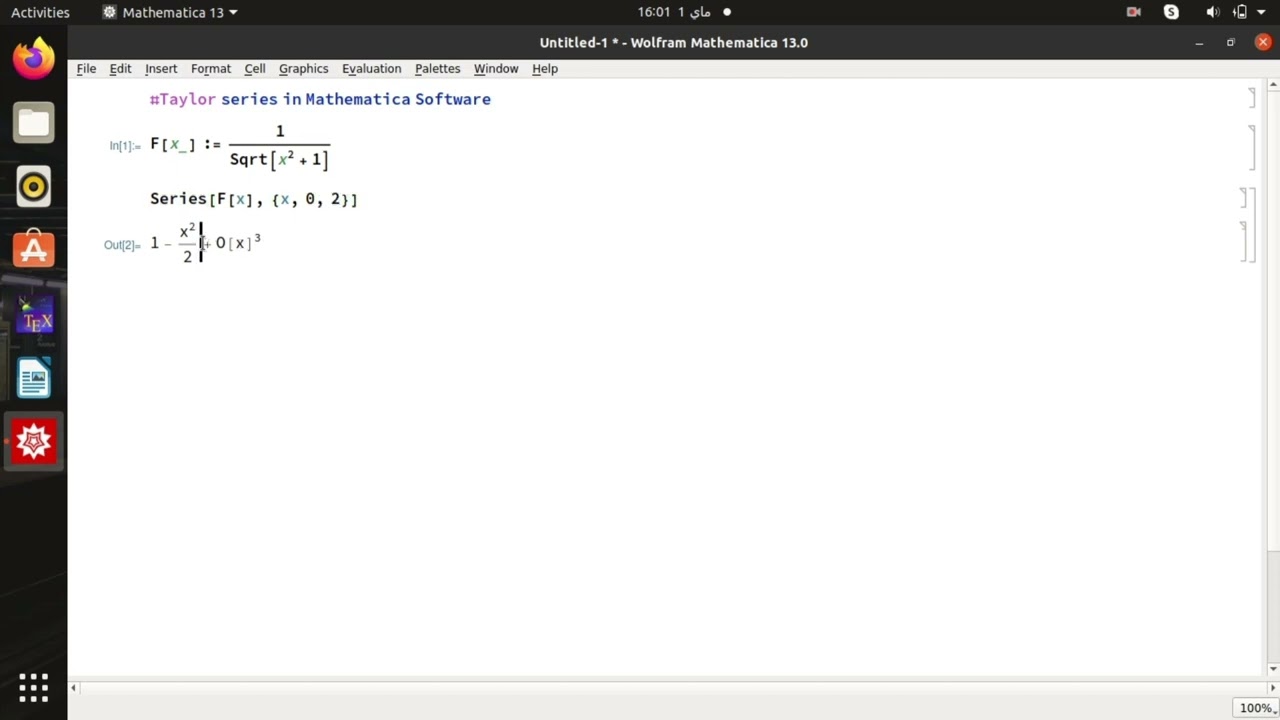1280x720 pixels.
Task: Launch Rhythmbox music player from dock
Action: [33, 187]
